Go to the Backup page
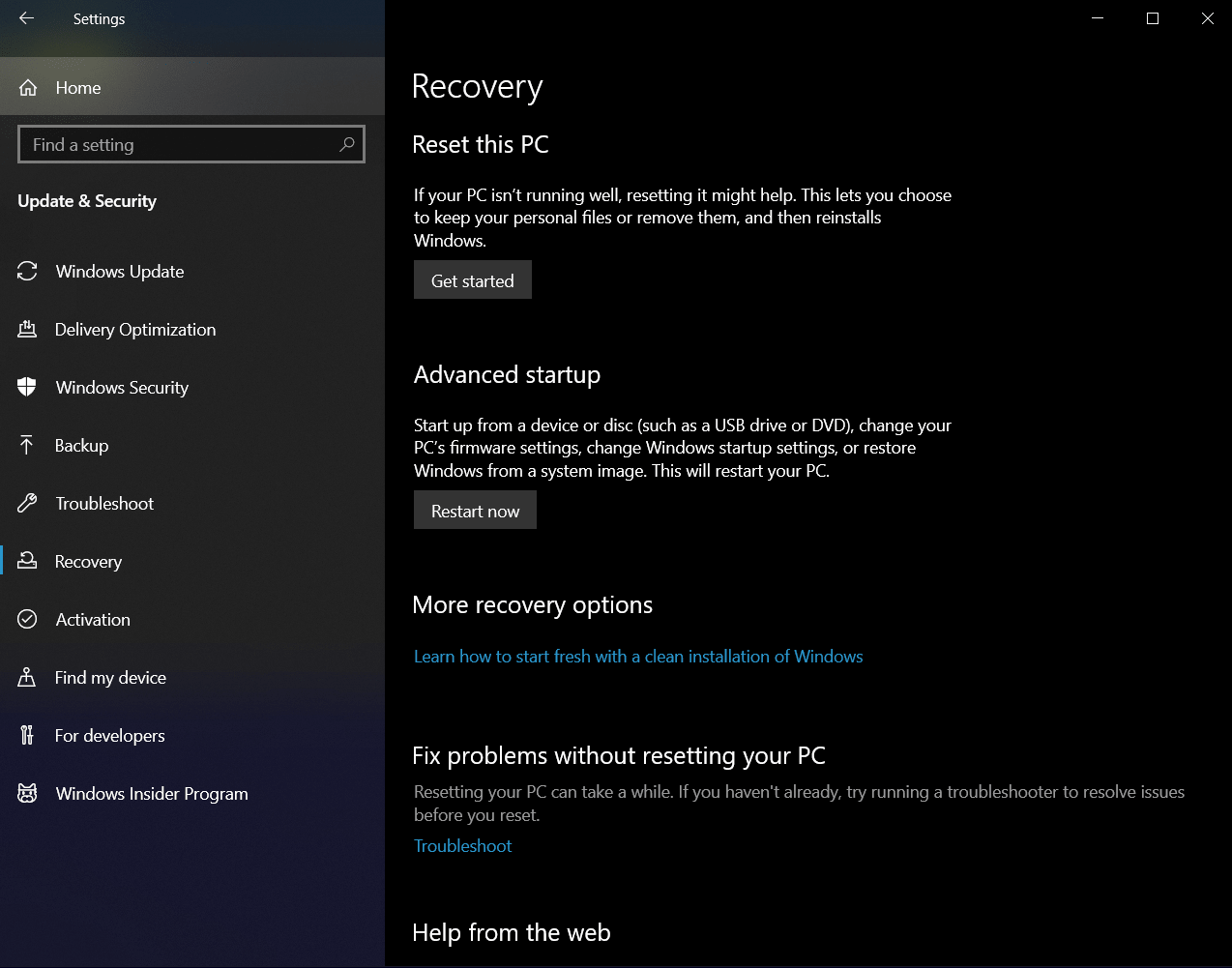This screenshot has width=1232, height=968. tap(192, 446)
